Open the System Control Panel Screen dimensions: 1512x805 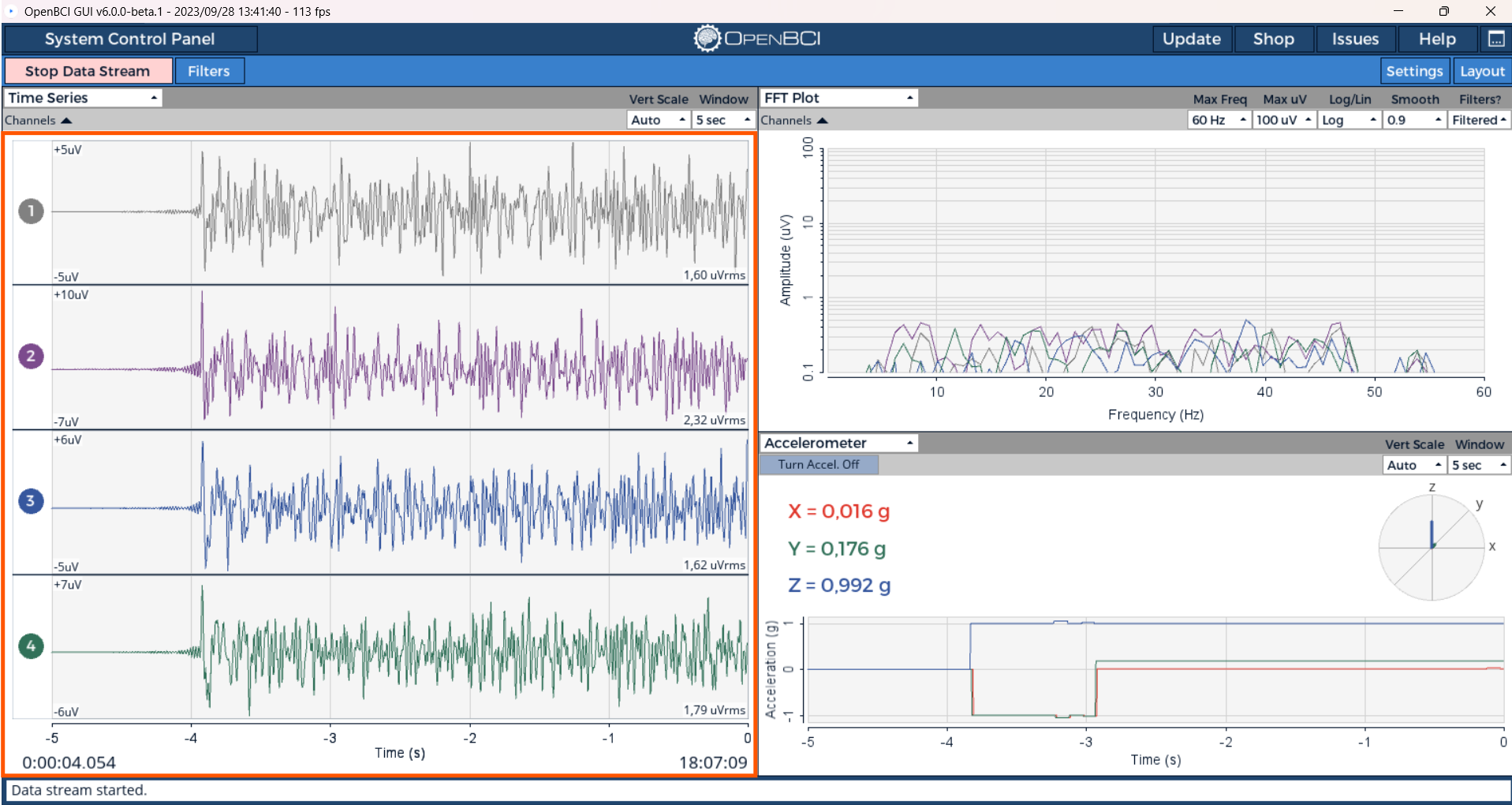[130, 39]
